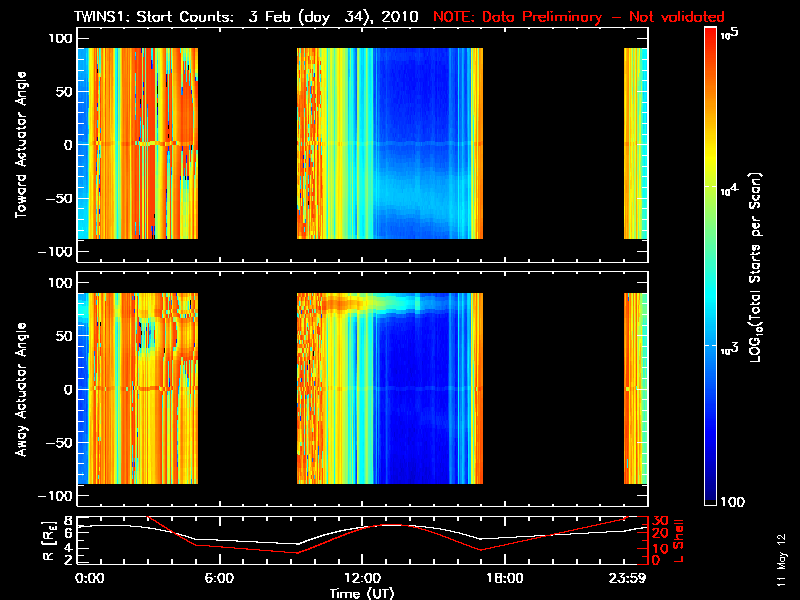The width and height of the screenshot is (800, 600).
Task: Click the orange band near 75° in the Away Actuator Angle panel
Action: coord(342,305)
